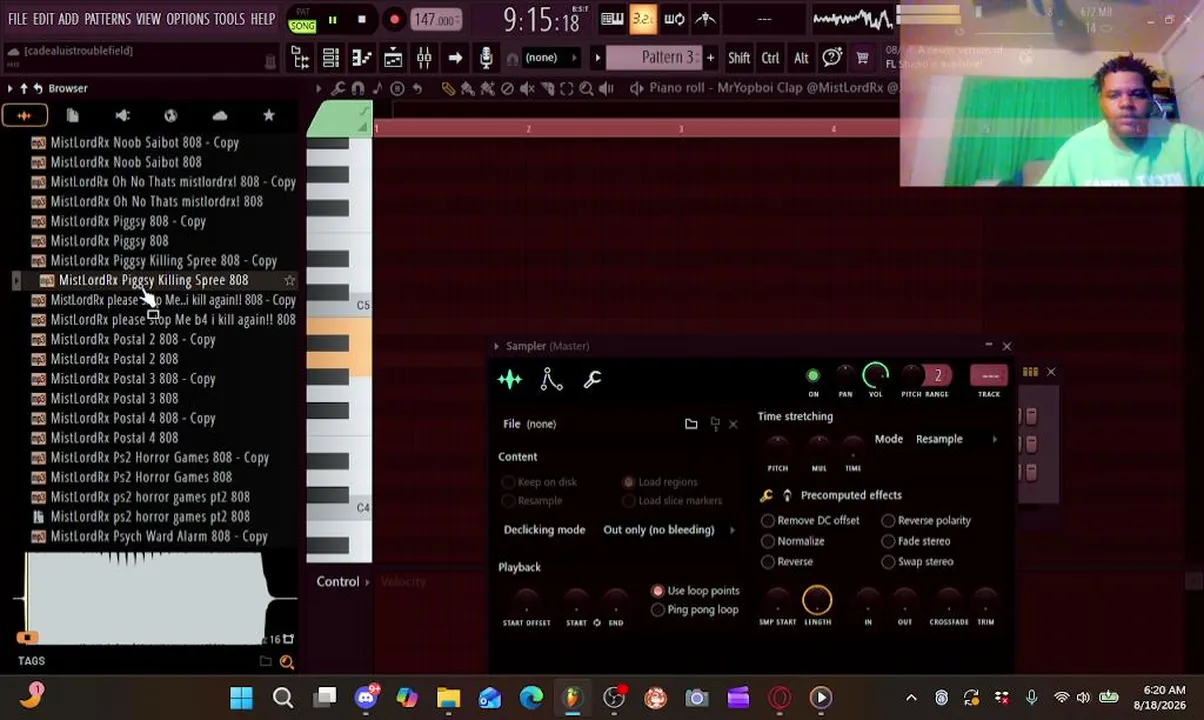Image resolution: width=1204 pixels, height=720 pixels.
Task: Expand the Sampler window title menu arrow
Action: tap(496, 346)
